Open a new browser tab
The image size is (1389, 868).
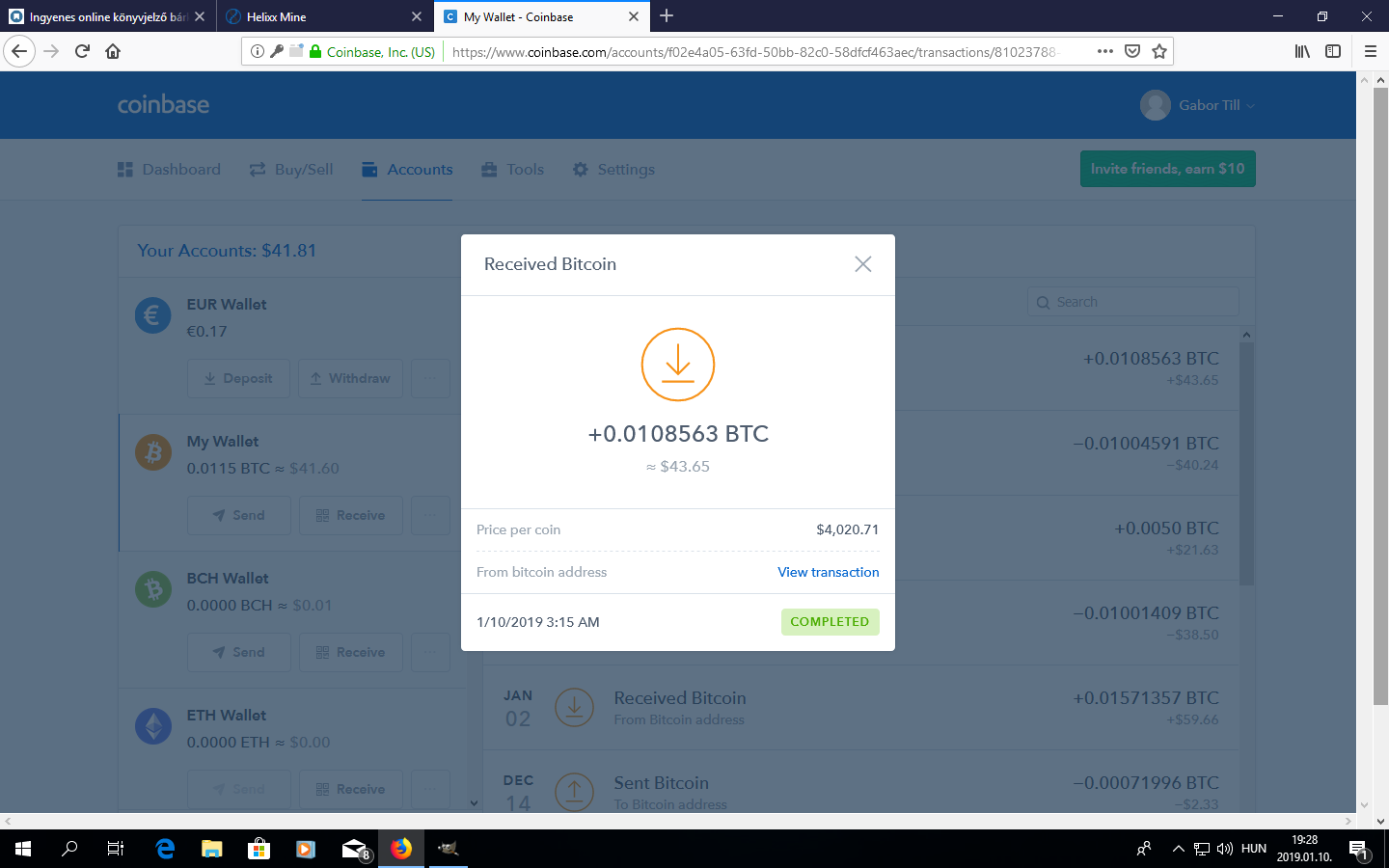(667, 15)
